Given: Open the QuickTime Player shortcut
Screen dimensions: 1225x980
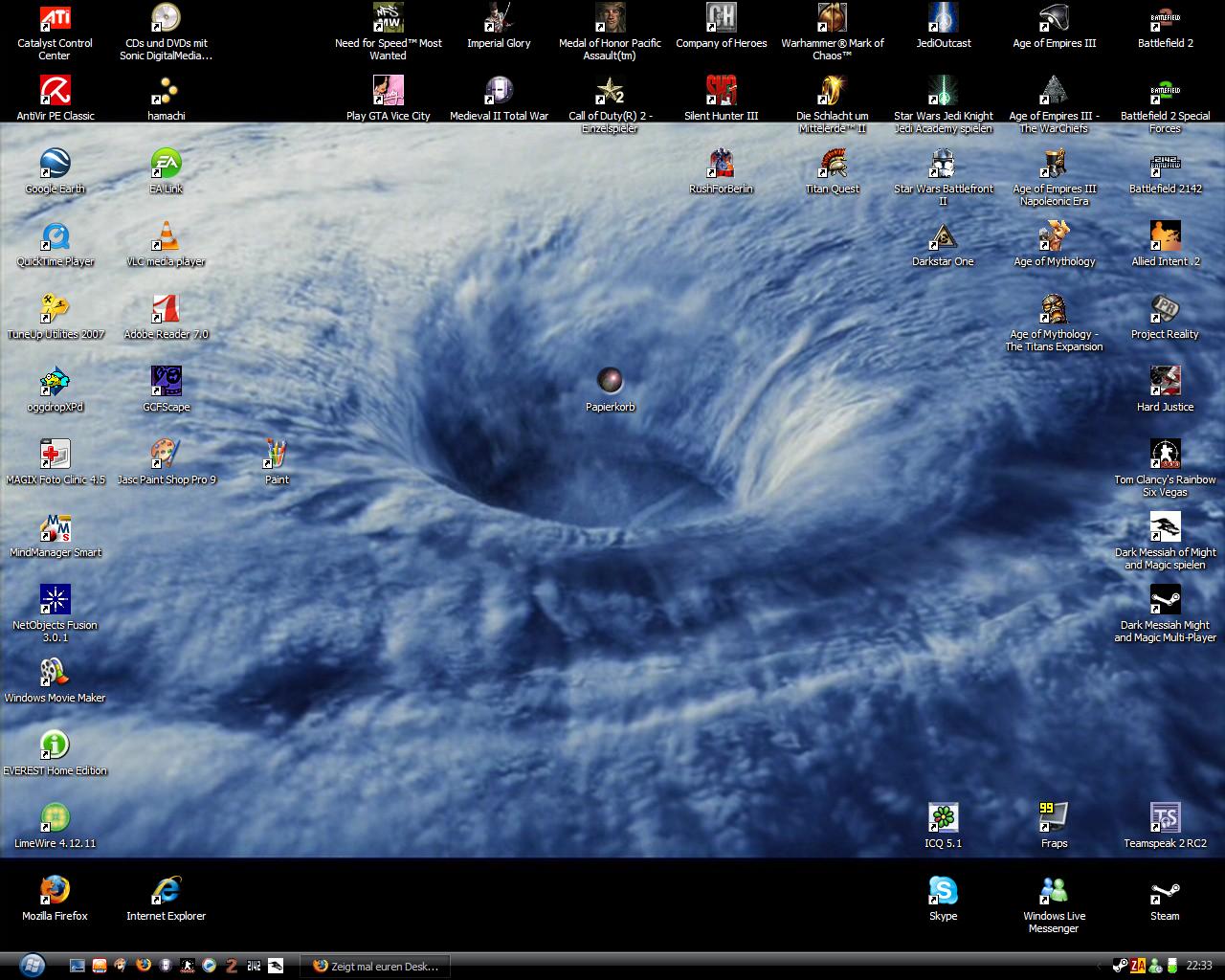Looking at the screenshot, I should click(x=55, y=236).
